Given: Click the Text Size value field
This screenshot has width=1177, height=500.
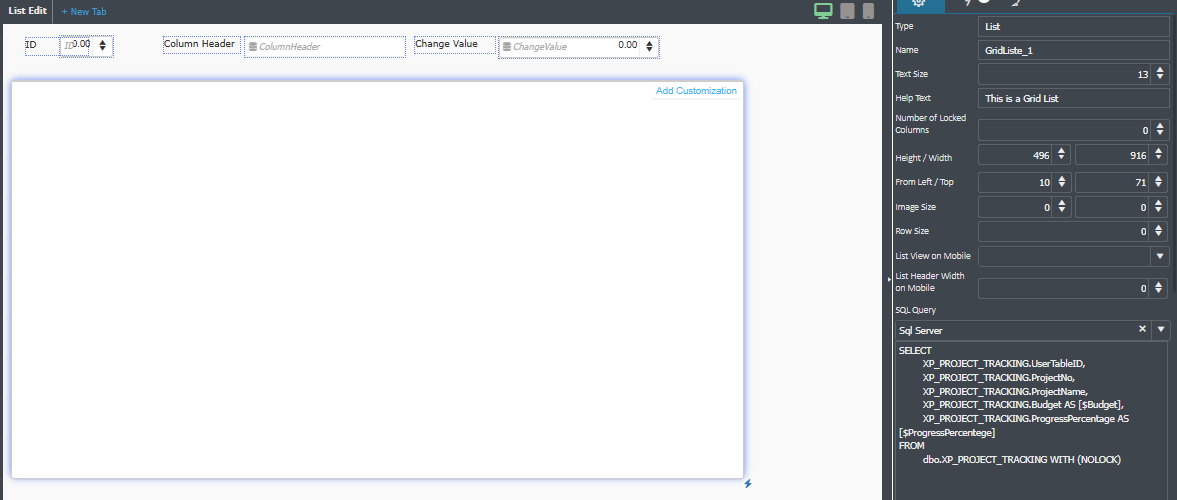Looking at the screenshot, I should (x=1064, y=74).
